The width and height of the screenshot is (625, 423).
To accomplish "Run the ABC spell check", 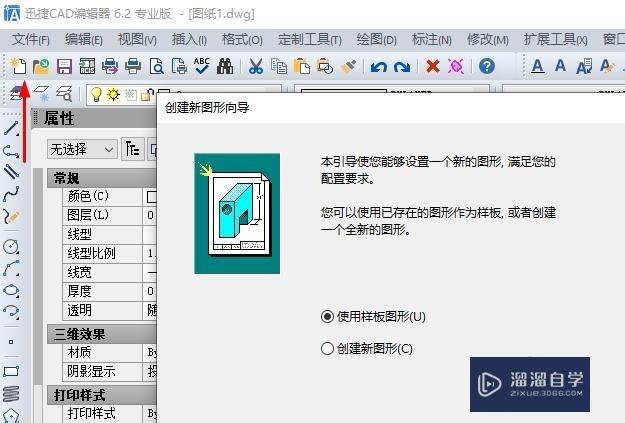I will [202, 66].
